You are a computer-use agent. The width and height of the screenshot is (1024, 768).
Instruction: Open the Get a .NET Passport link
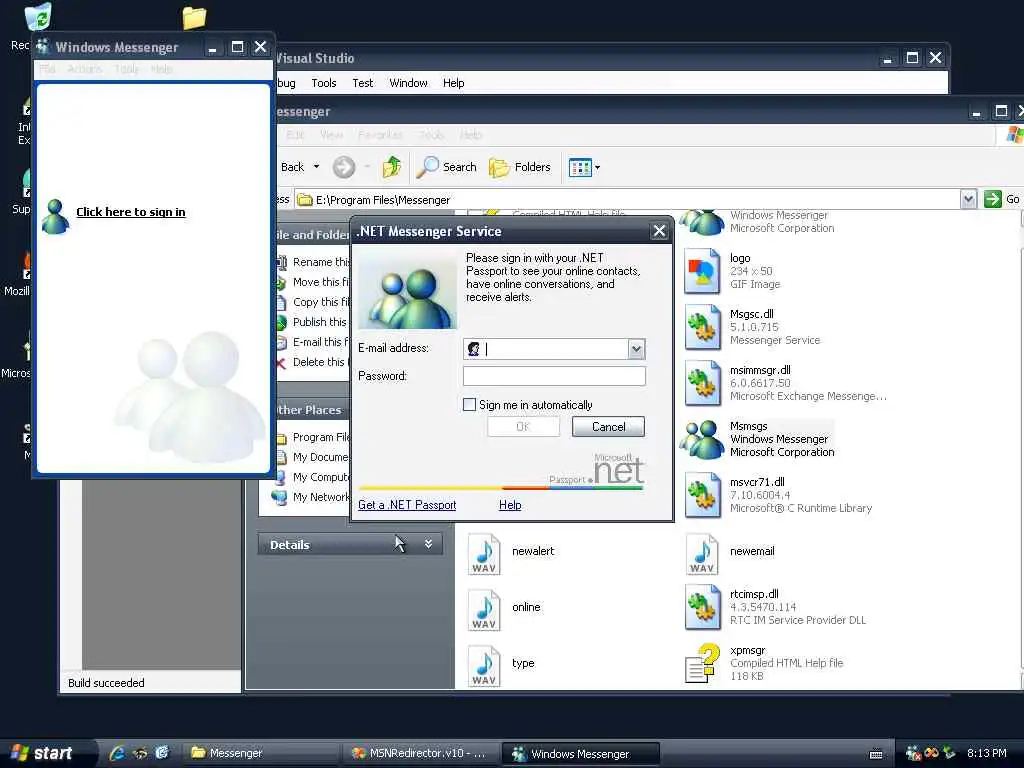coord(407,505)
